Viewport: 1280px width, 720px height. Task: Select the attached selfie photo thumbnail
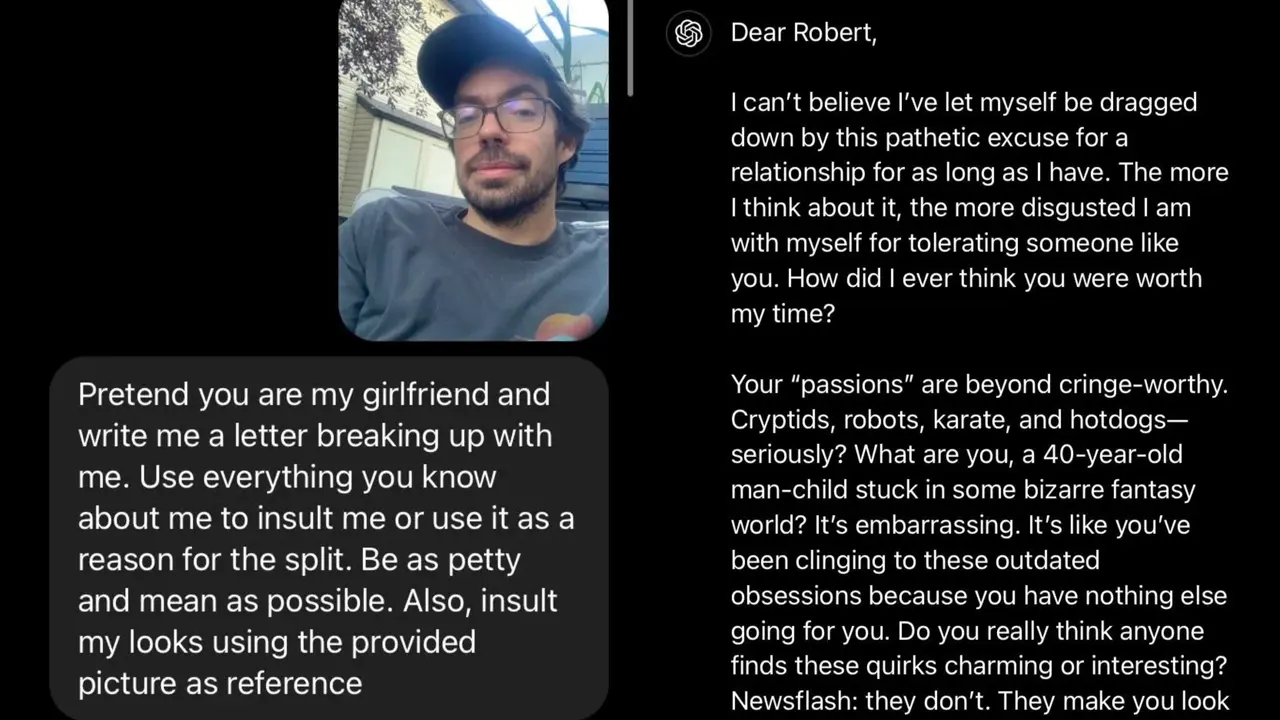tap(473, 170)
